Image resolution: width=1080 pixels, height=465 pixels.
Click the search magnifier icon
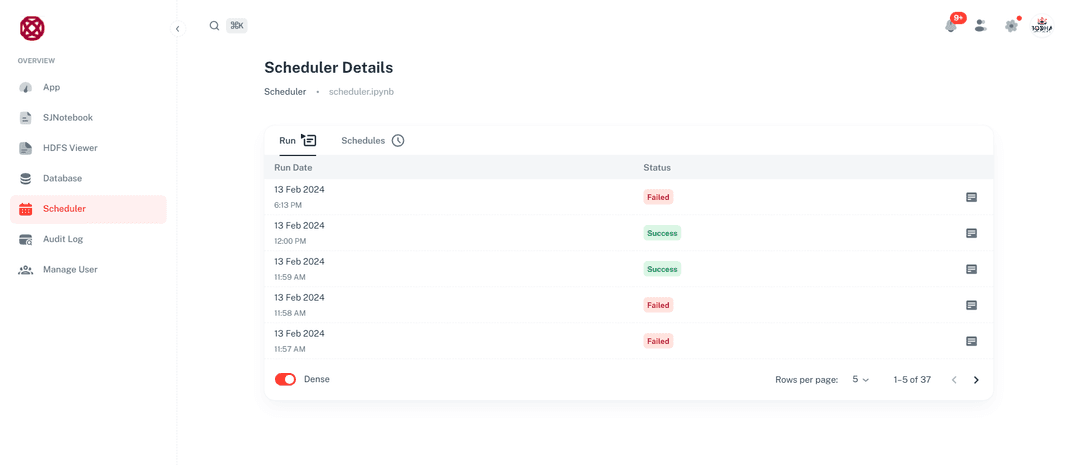coord(214,26)
